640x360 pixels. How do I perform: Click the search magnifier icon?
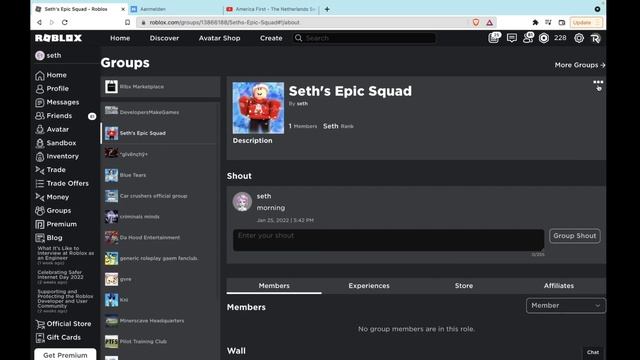tap(298, 38)
